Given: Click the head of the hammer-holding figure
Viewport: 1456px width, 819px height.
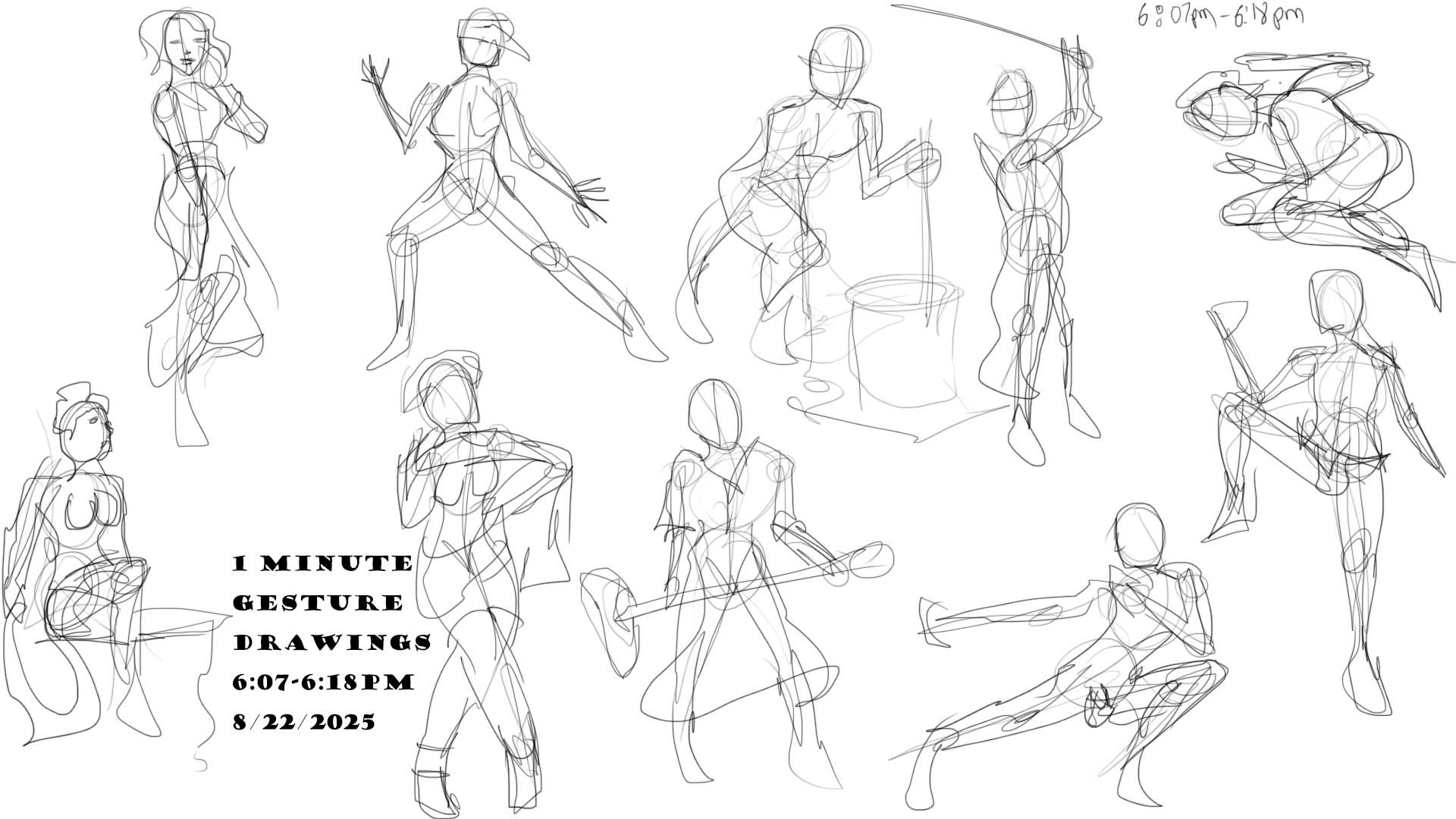Looking at the screenshot, I should tap(714, 413).
